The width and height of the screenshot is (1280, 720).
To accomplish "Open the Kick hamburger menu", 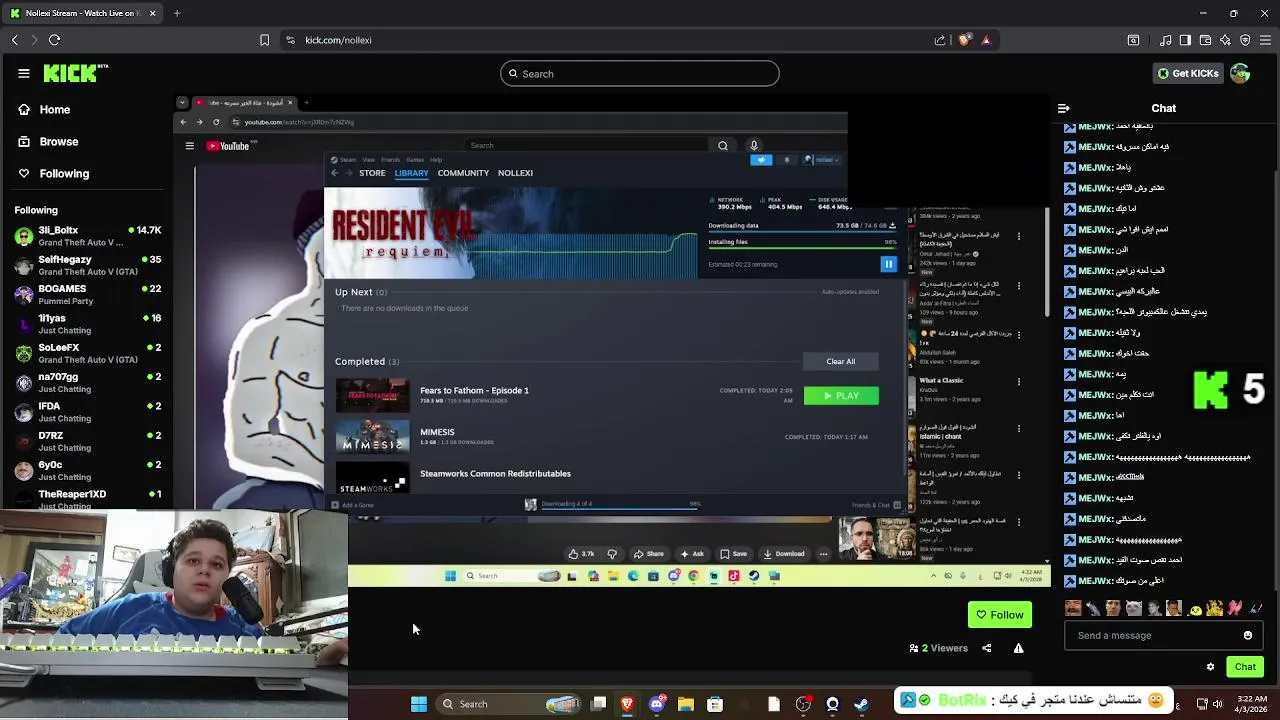I will (24, 73).
